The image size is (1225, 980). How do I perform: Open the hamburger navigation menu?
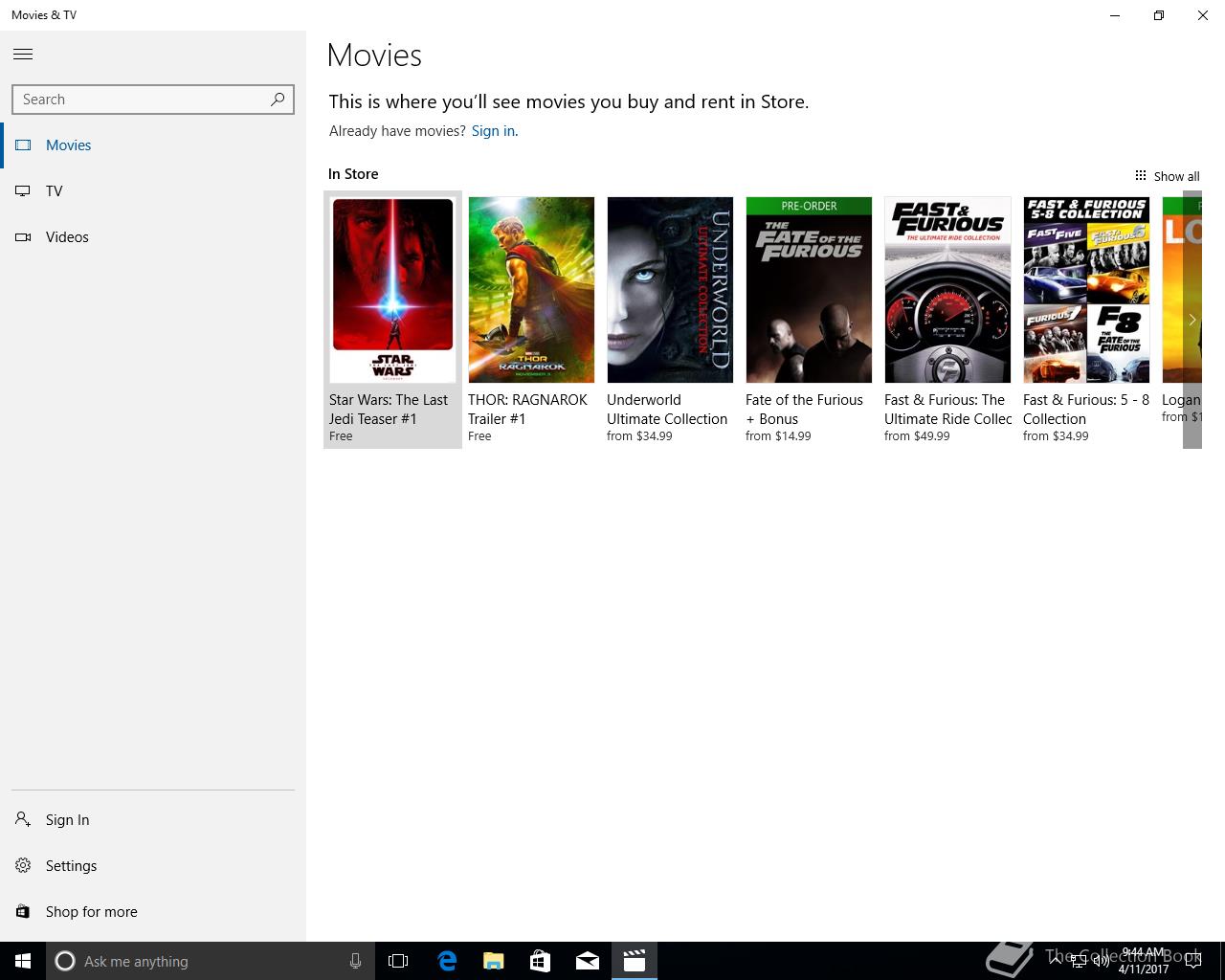(23, 55)
